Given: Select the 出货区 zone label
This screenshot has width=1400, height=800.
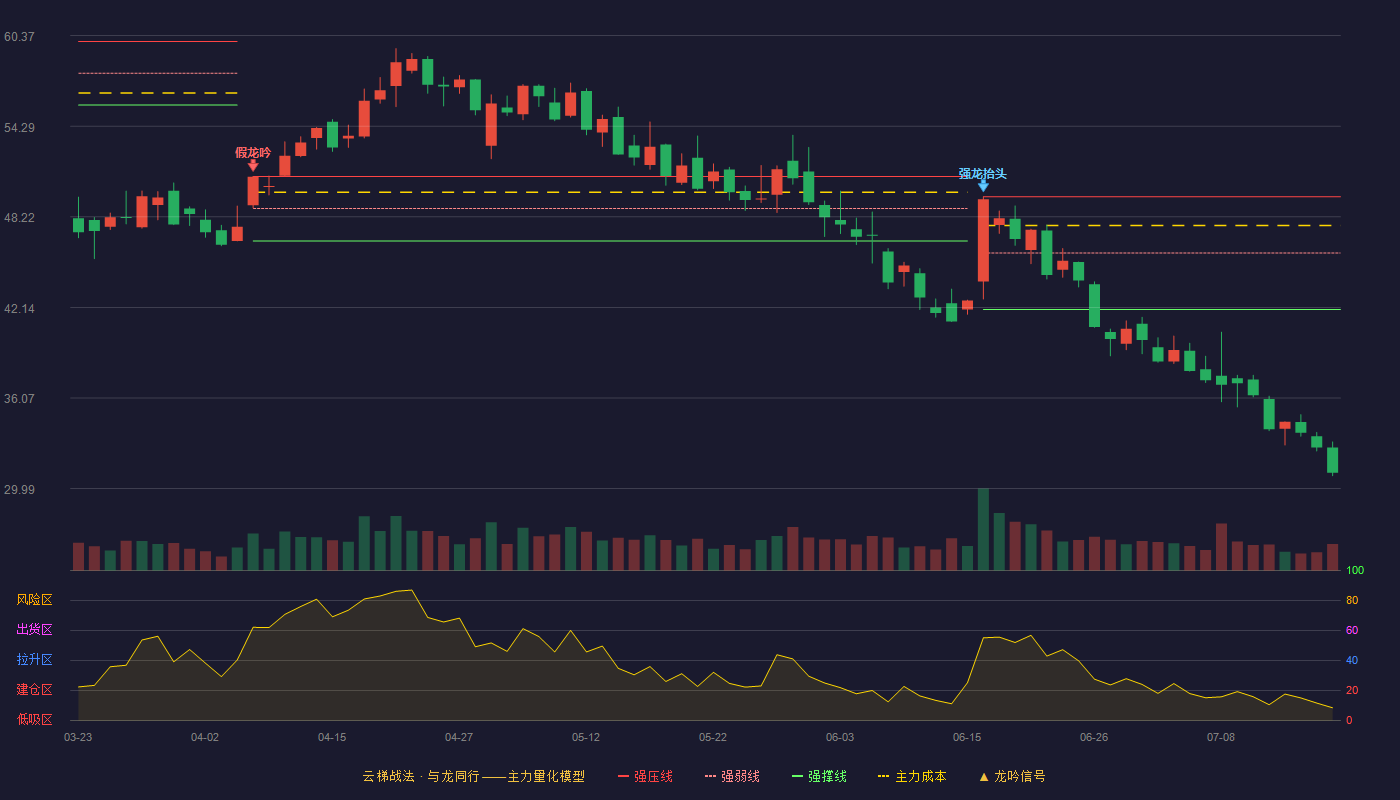Looking at the screenshot, I should pyautogui.click(x=34, y=630).
